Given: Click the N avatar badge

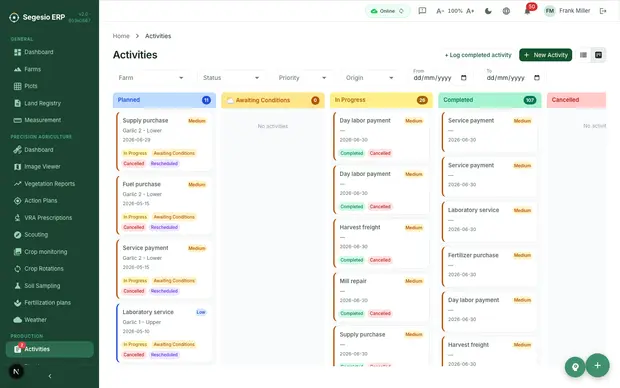Looking at the screenshot, I should (16, 372).
